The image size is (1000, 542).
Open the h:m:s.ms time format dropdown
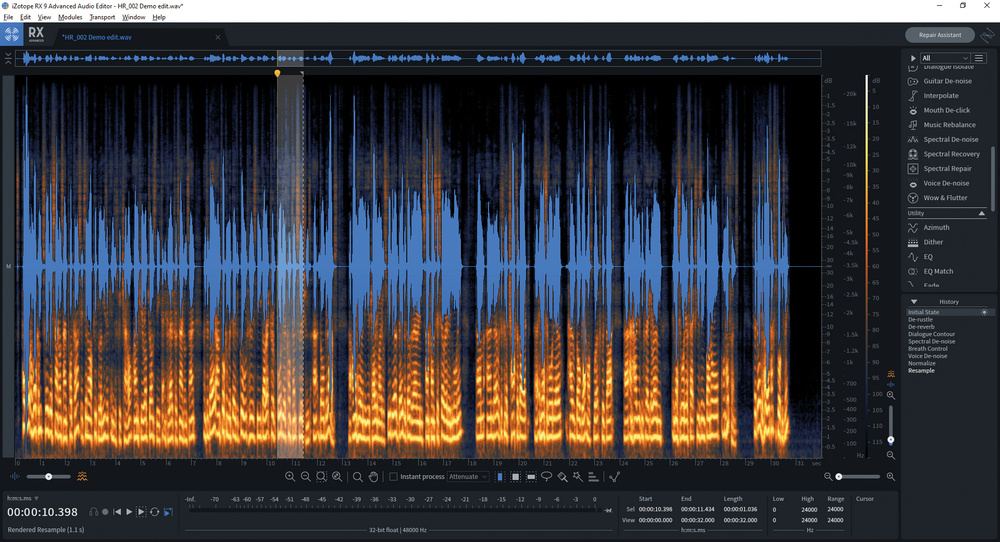tap(23, 498)
